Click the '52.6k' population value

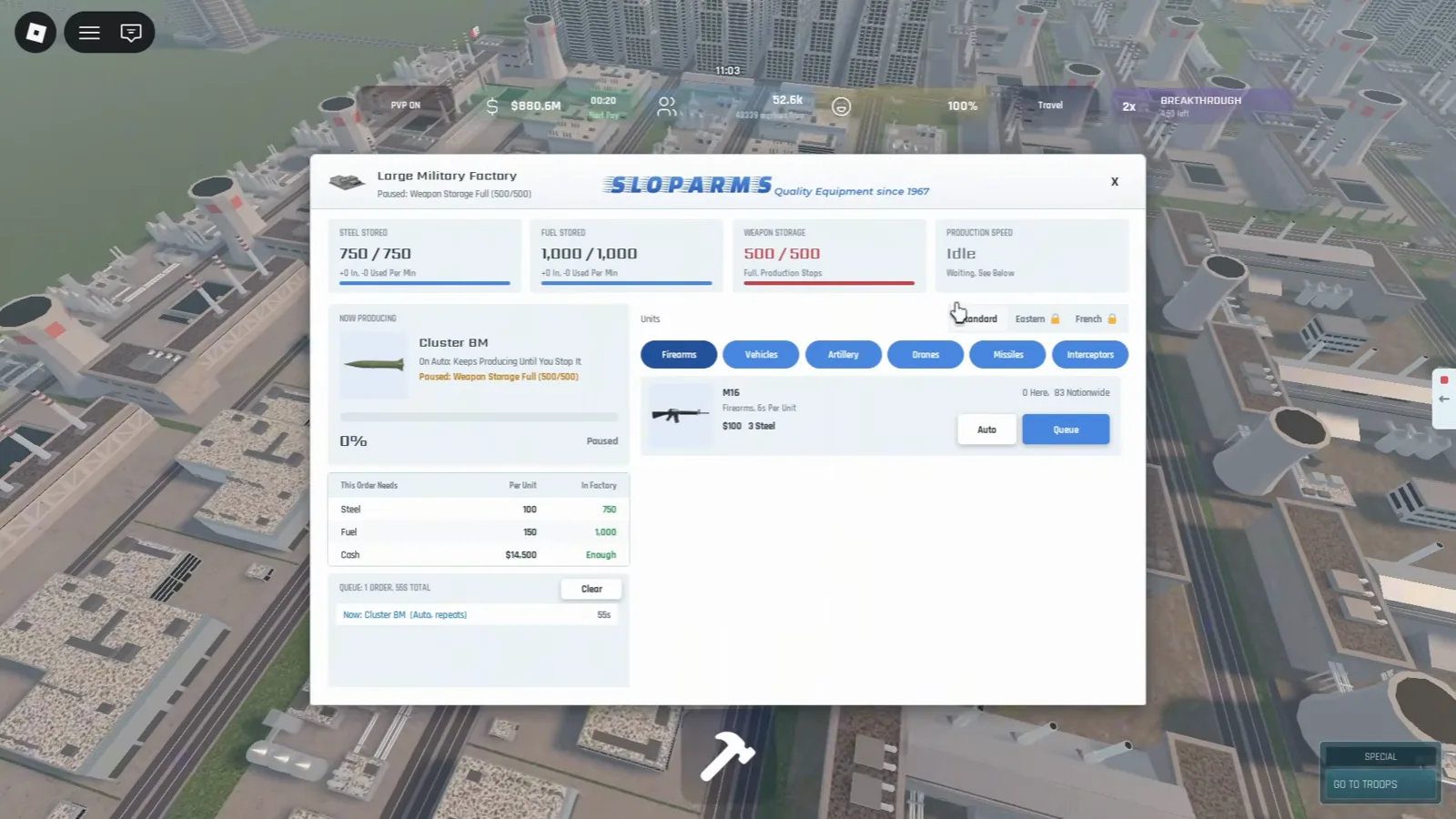[787, 100]
